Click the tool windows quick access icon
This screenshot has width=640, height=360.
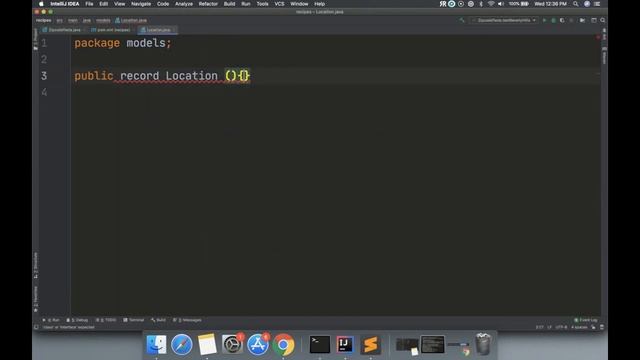(x=36, y=327)
